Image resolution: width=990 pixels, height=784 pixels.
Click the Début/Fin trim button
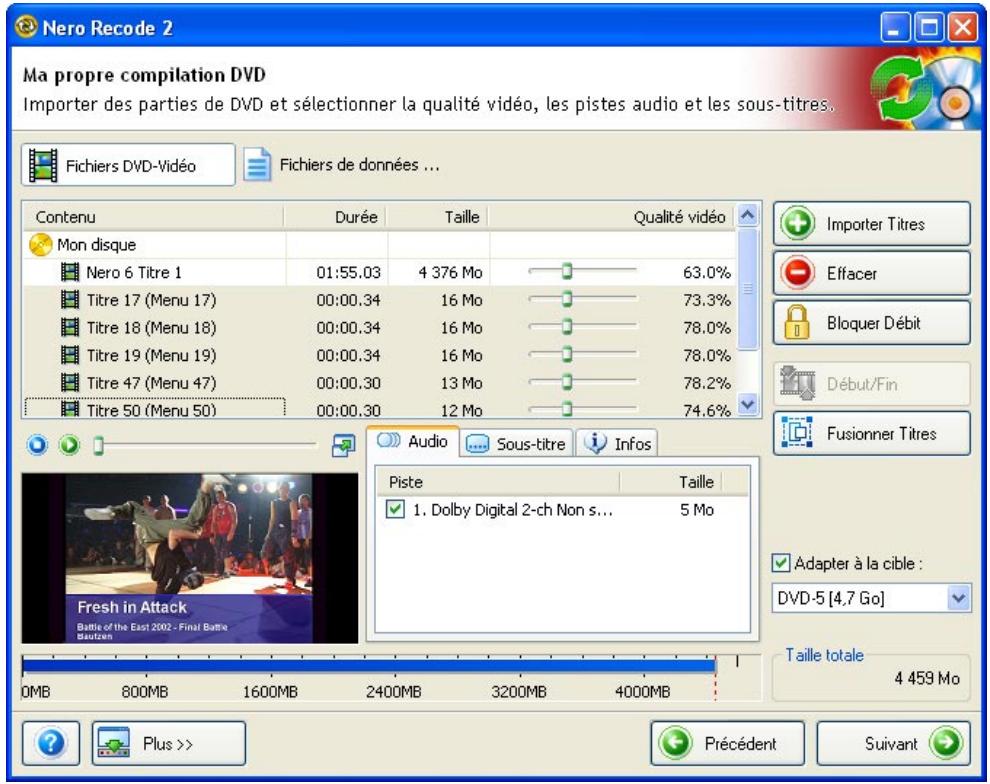(871, 383)
